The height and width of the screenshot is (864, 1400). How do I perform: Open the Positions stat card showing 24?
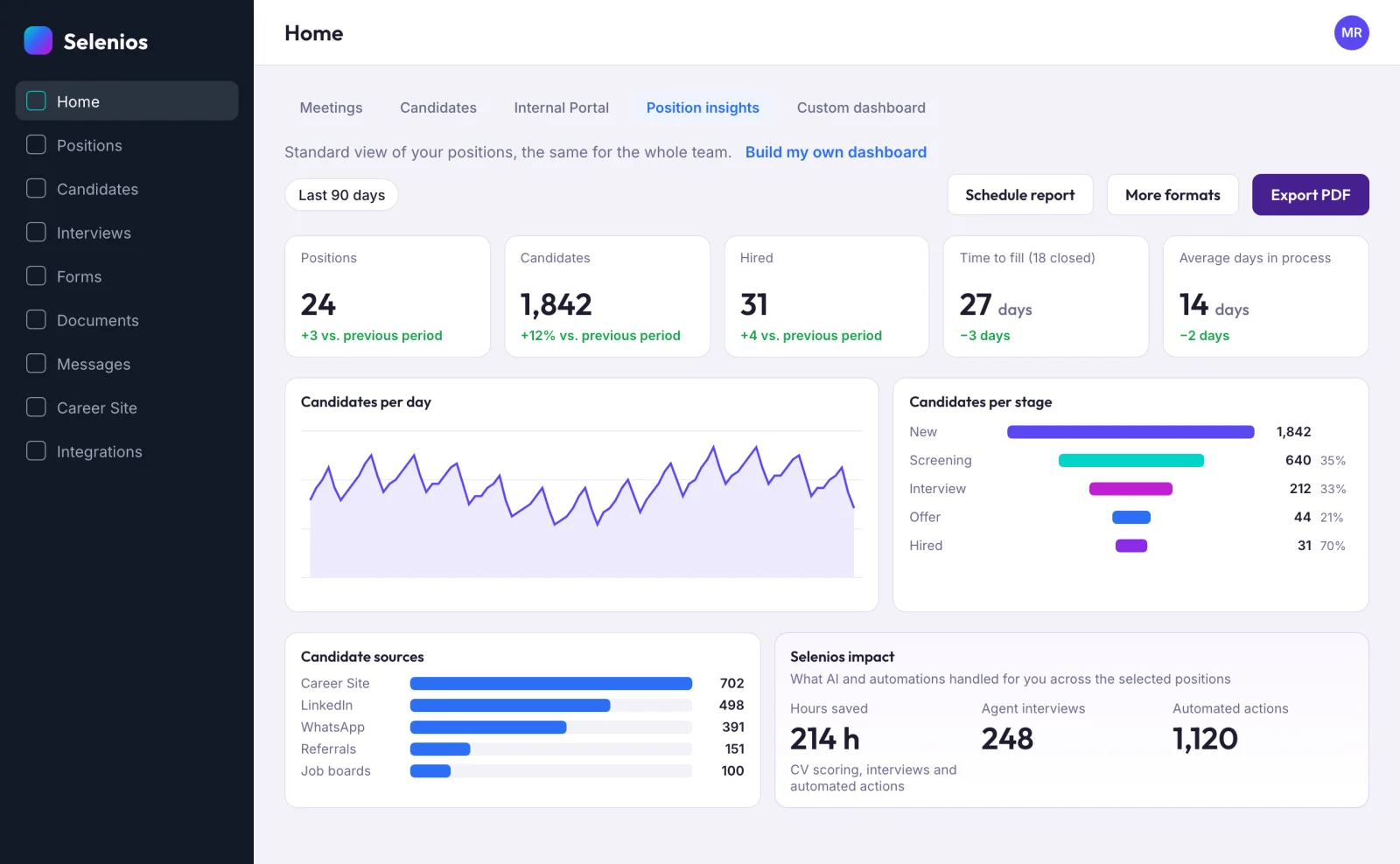(x=388, y=296)
